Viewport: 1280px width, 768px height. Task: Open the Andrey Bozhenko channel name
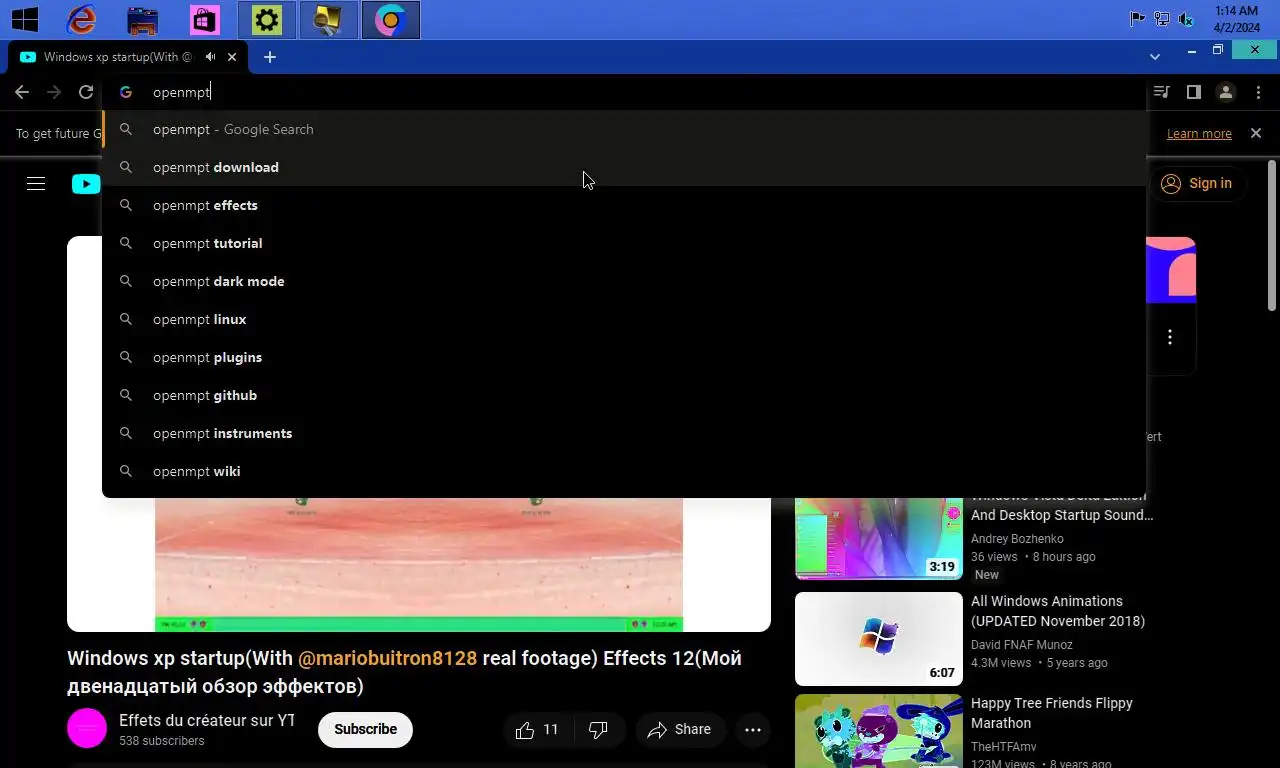(x=1017, y=539)
